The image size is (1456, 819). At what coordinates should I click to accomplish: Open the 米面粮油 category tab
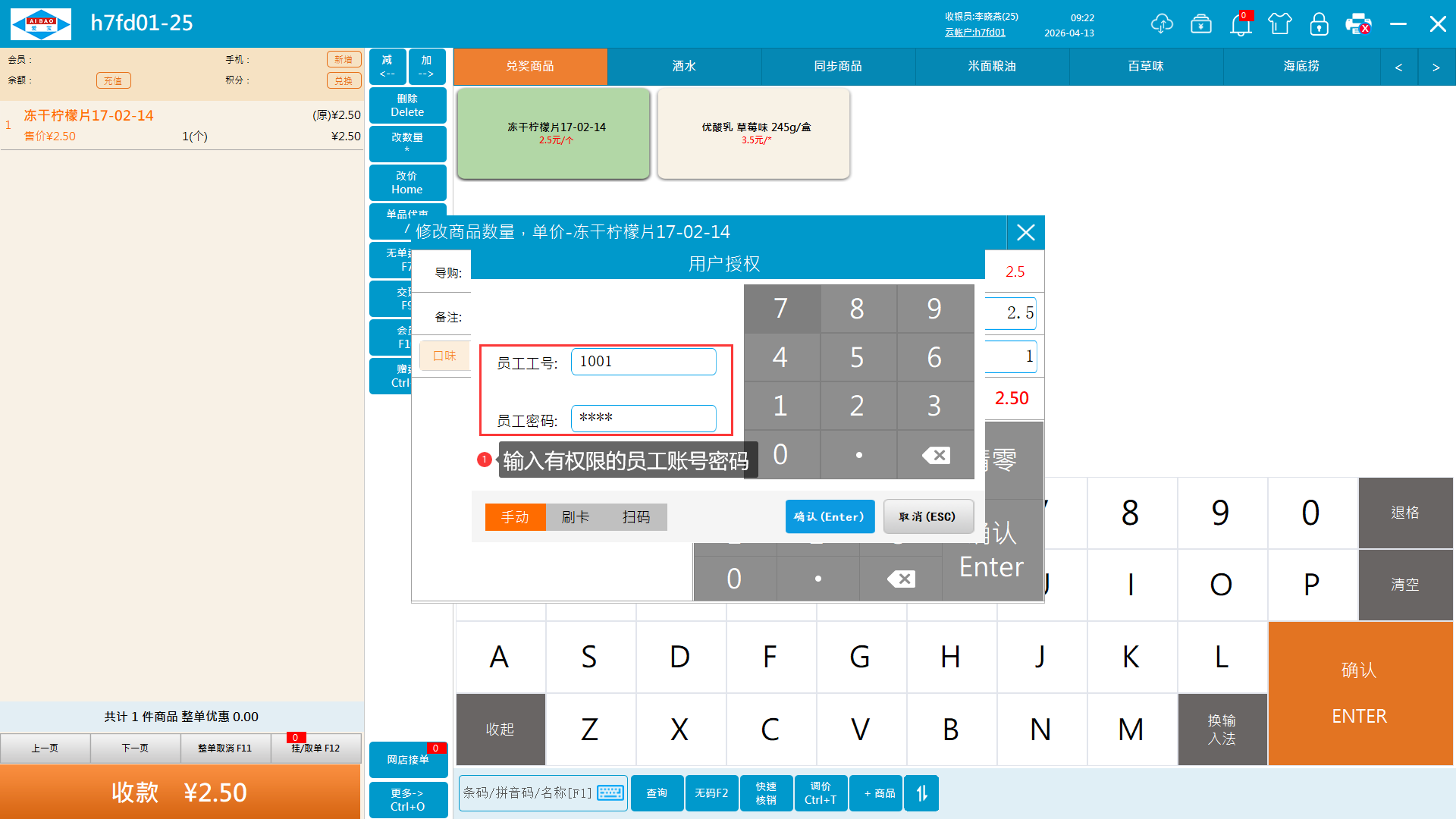(992, 67)
